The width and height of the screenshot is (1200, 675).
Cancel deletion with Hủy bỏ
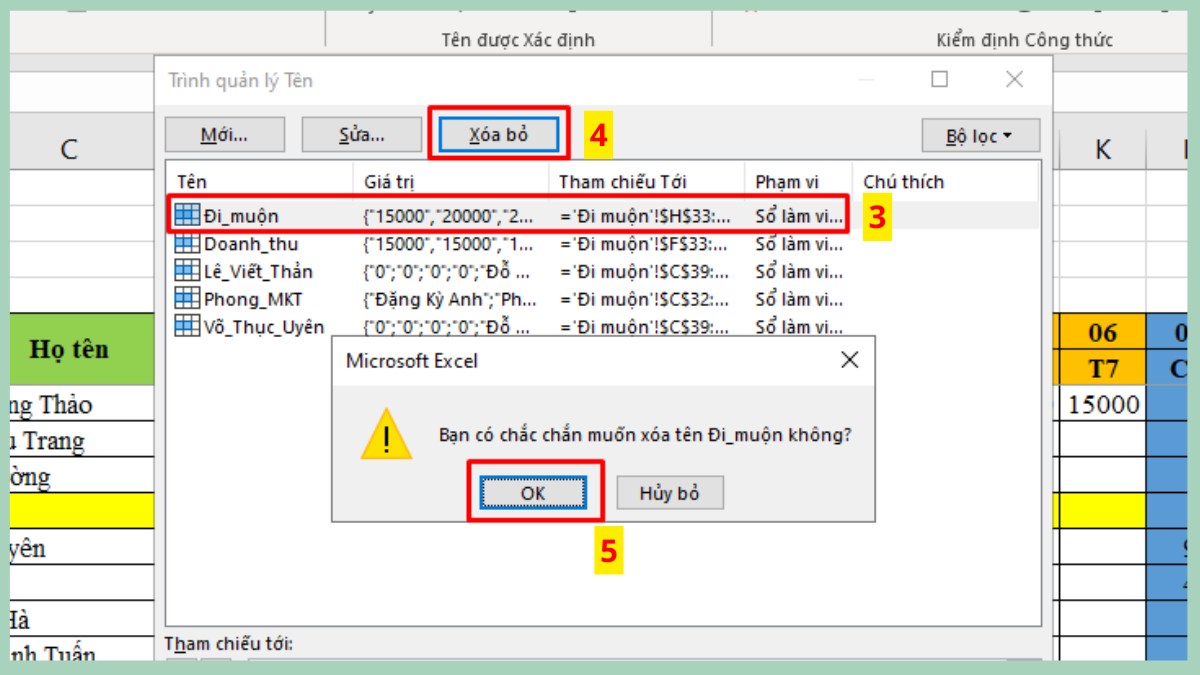coord(669,492)
